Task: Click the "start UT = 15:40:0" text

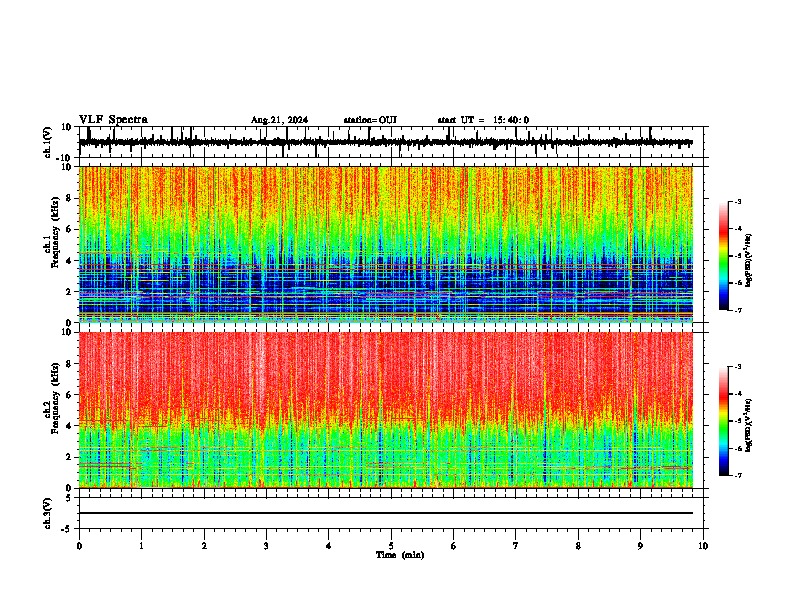Action: [483, 120]
